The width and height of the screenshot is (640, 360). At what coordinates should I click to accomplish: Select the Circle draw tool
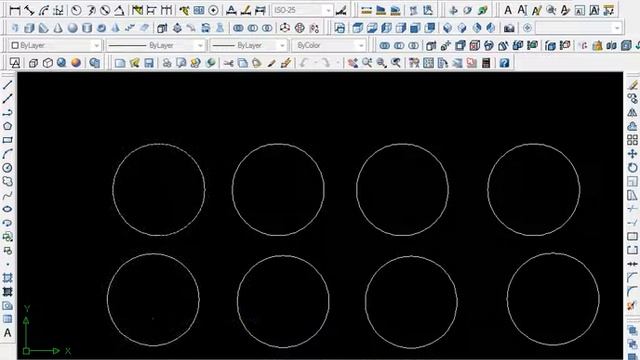tap(7, 168)
